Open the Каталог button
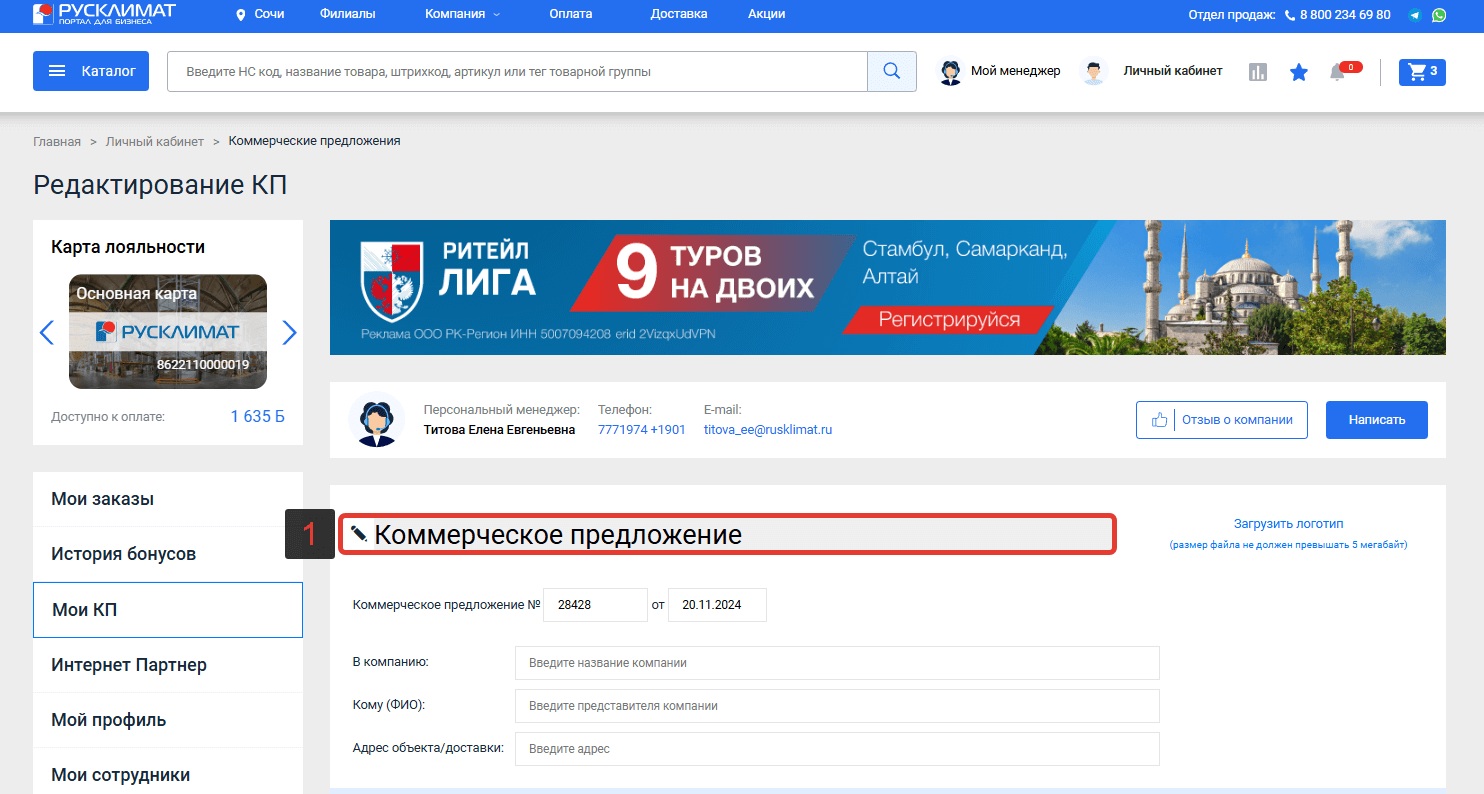The height and width of the screenshot is (794, 1484). [91, 71]
